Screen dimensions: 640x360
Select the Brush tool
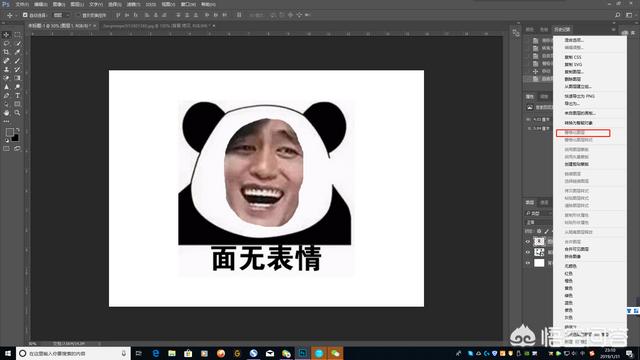pyautogui.click(x=17, y=60)
